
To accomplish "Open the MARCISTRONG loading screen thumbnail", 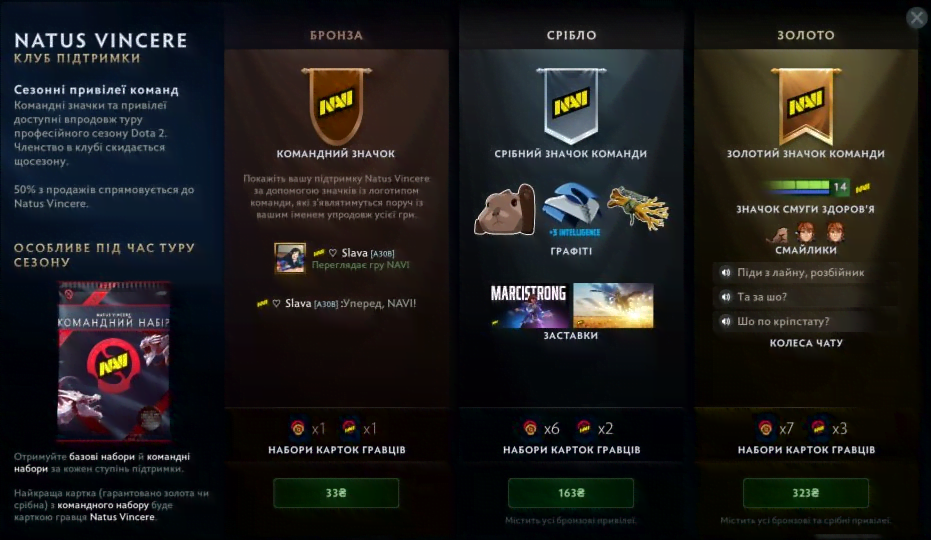I will pyautogui.click(x=529, y=306).
